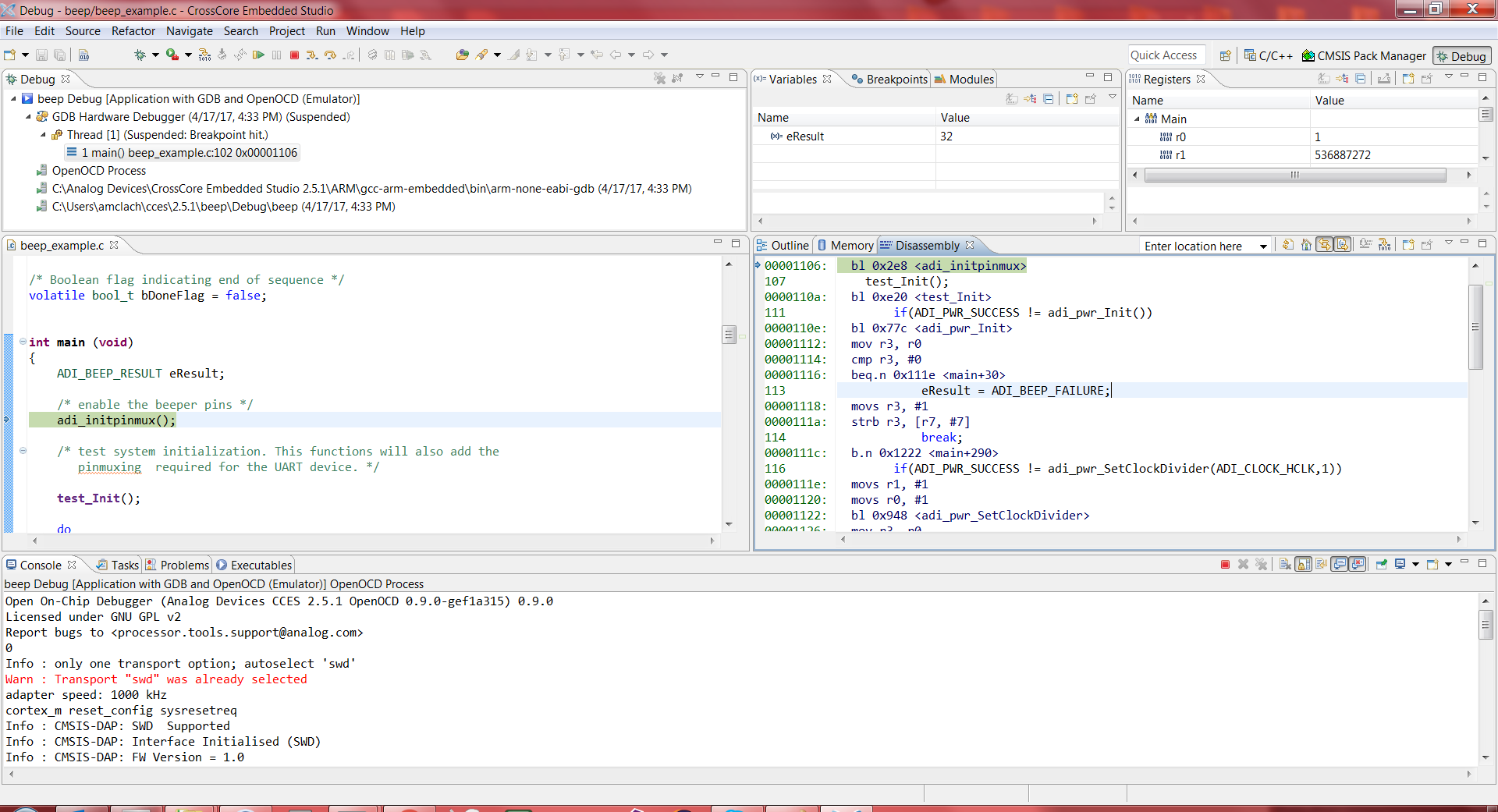This screenshot has height=812, width=1498.
Task: Open the Variables view menu triangle
Action: 1113,98
